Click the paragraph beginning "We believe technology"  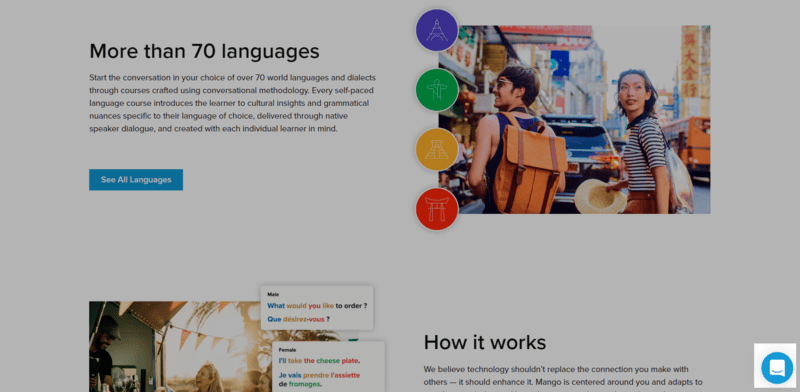[x=563, y=378]
